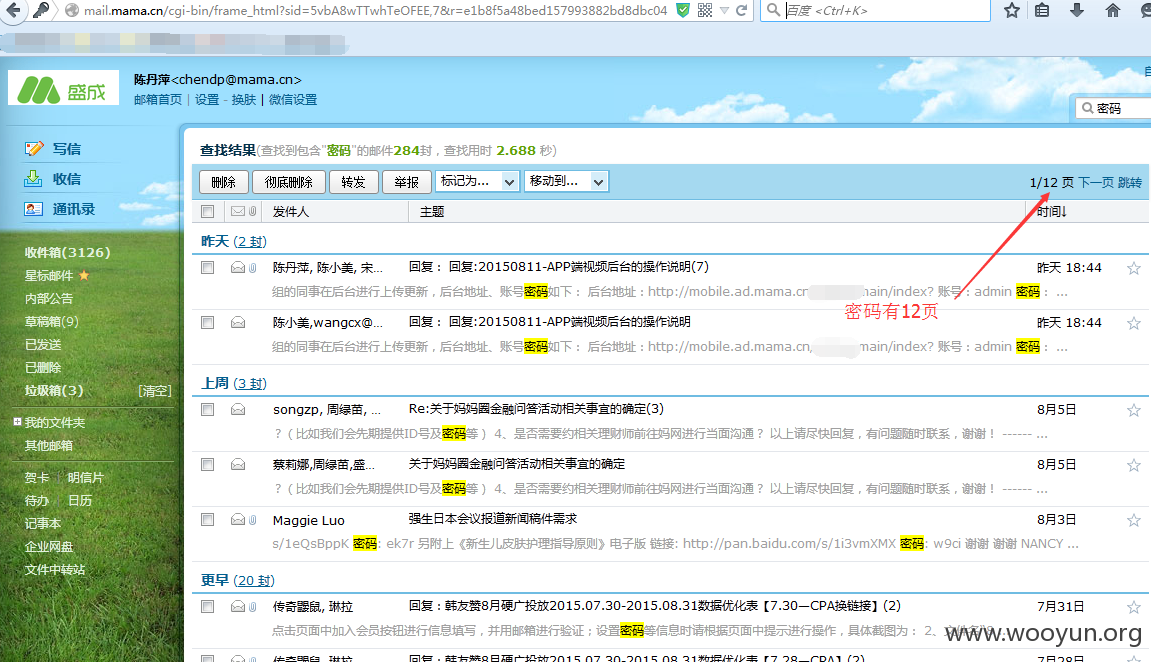Check the select-all checkbox in header
Screen dimensions: 1151x662
pos(208,211)
